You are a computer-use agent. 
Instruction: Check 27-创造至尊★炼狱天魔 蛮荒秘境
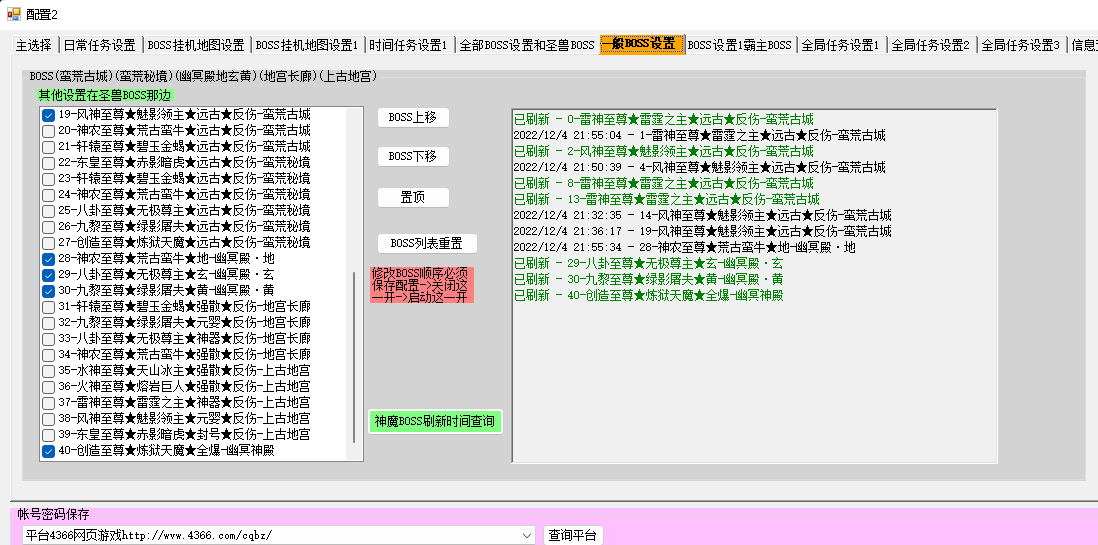(48, 244)
